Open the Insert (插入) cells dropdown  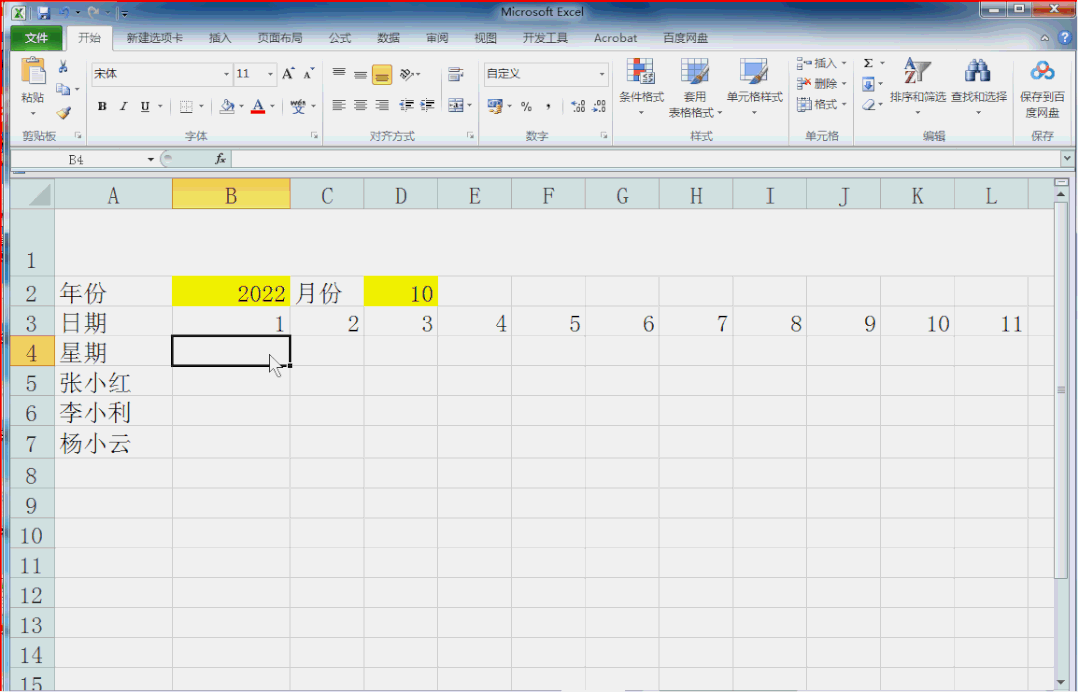[822, 63]
